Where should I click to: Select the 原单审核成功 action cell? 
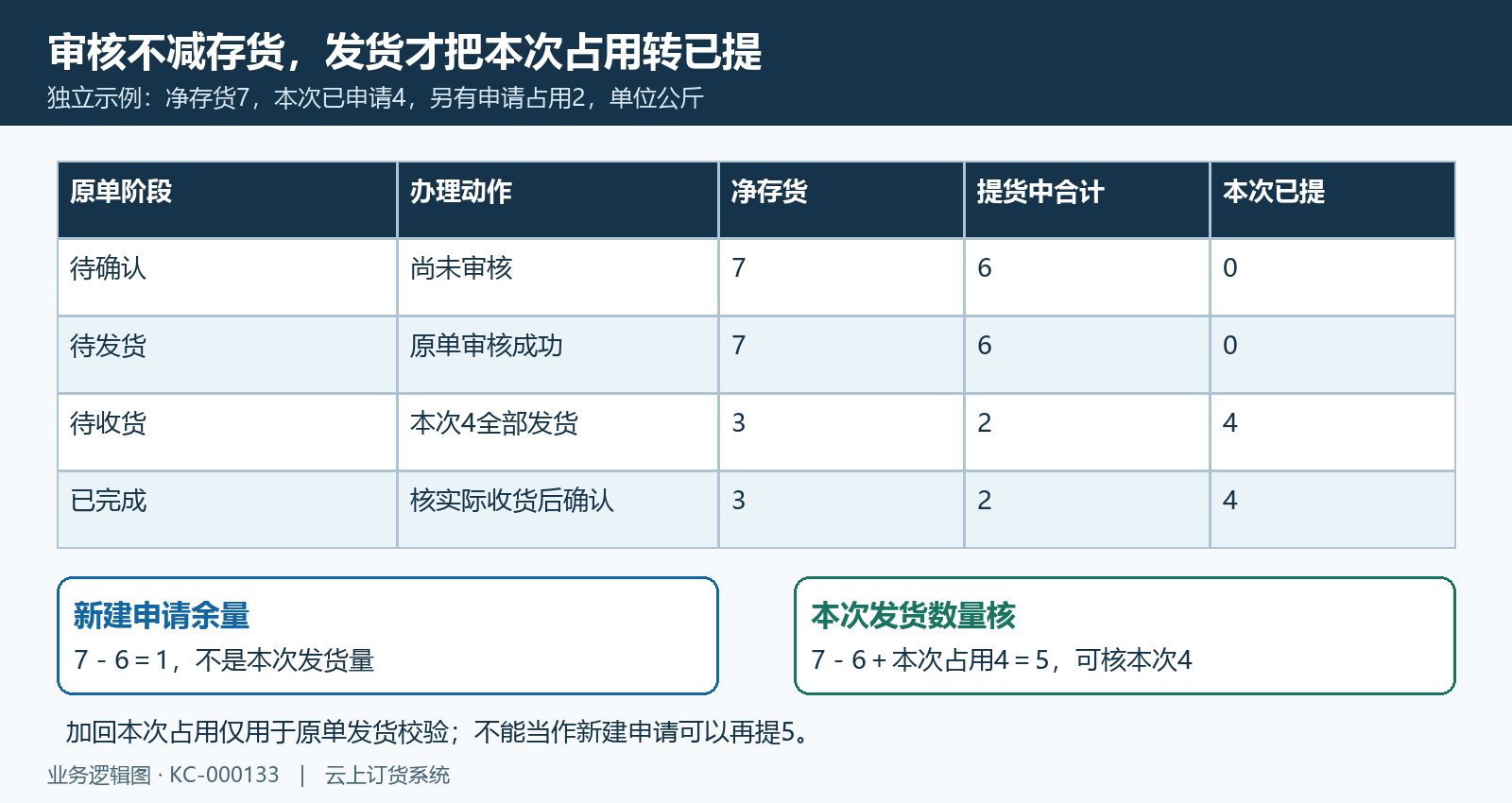click(x=558, y=354)
